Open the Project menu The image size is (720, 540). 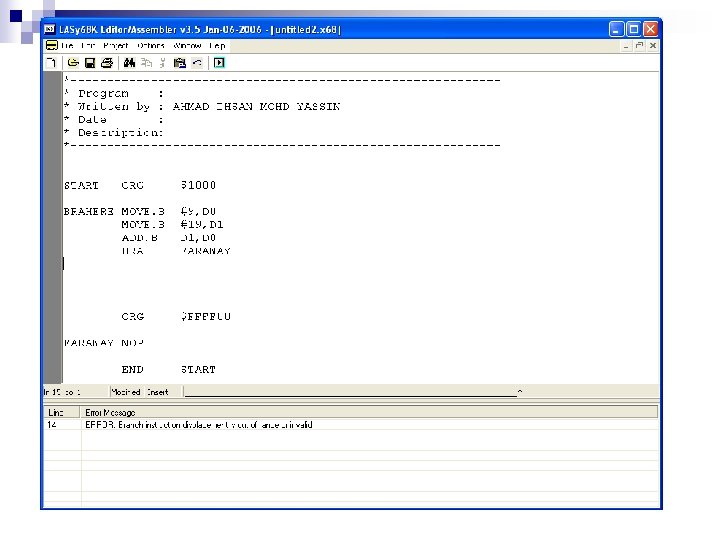pos(116,45)
